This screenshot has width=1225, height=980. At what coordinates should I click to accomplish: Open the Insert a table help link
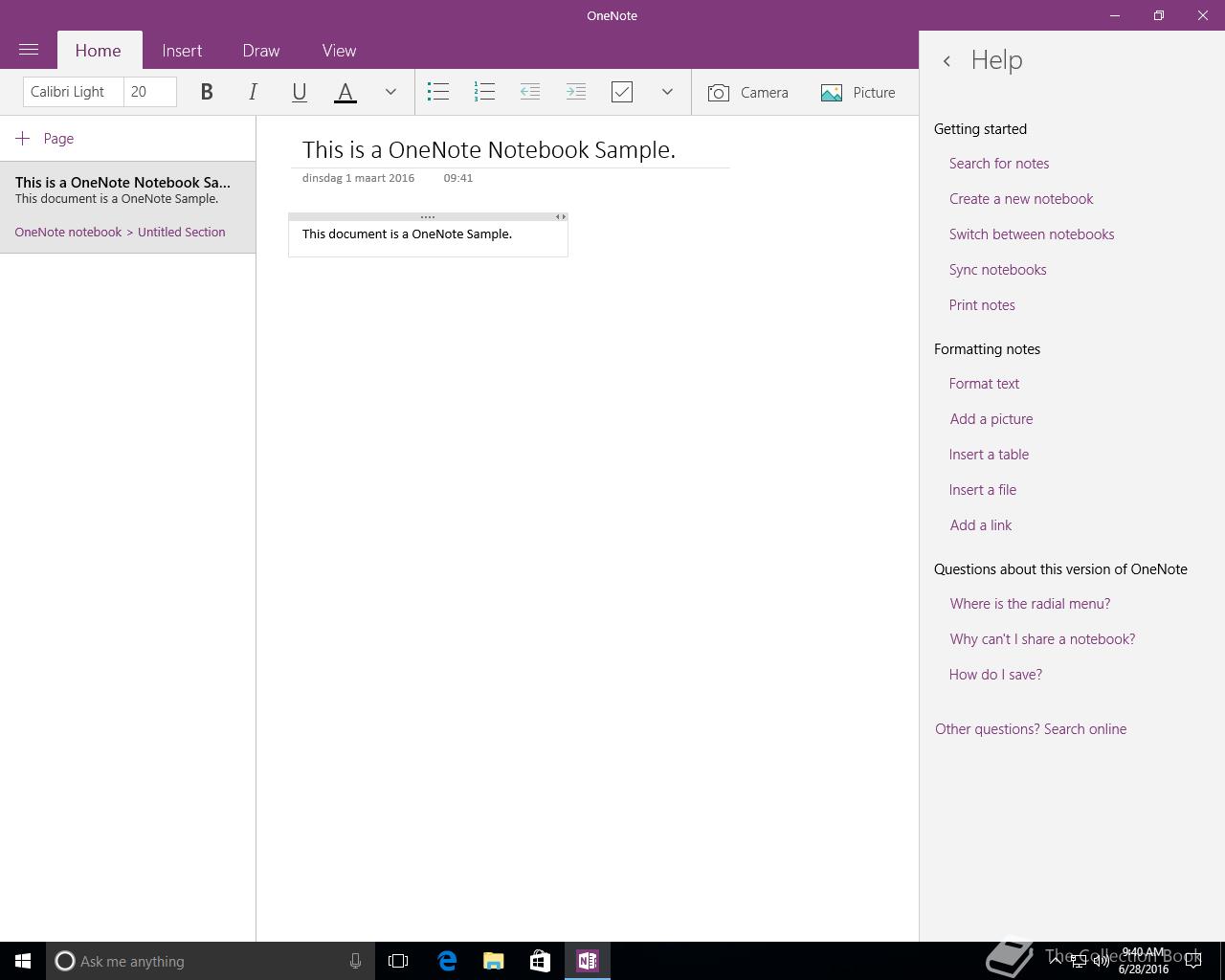pos(990,455)
